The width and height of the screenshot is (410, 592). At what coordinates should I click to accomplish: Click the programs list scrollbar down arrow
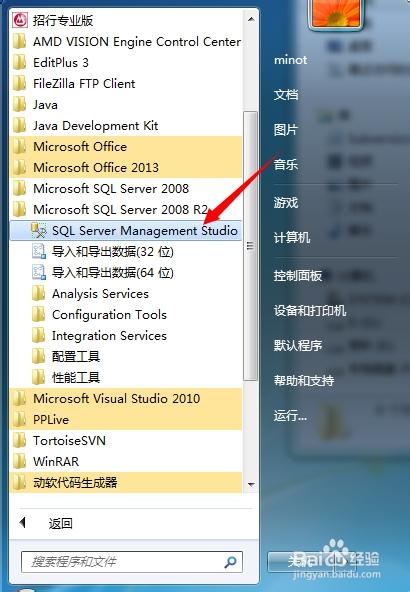[251, 484]
